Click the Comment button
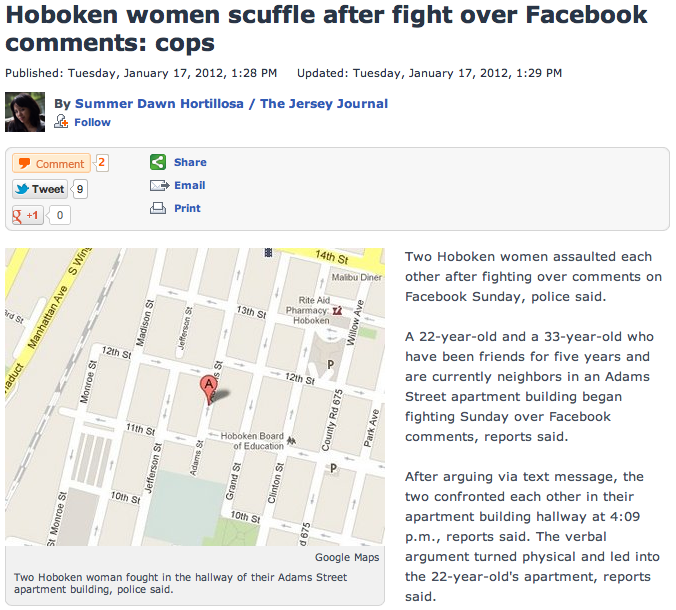Image resolution: width=676 pixels, height=610 pixels. tap(51, 163)
